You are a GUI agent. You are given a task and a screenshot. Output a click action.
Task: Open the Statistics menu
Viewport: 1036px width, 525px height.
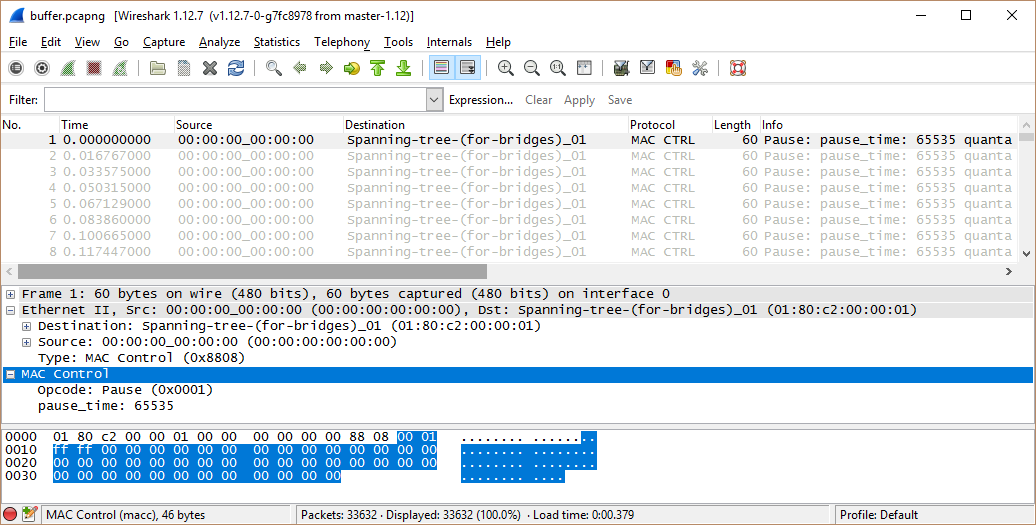277,42
